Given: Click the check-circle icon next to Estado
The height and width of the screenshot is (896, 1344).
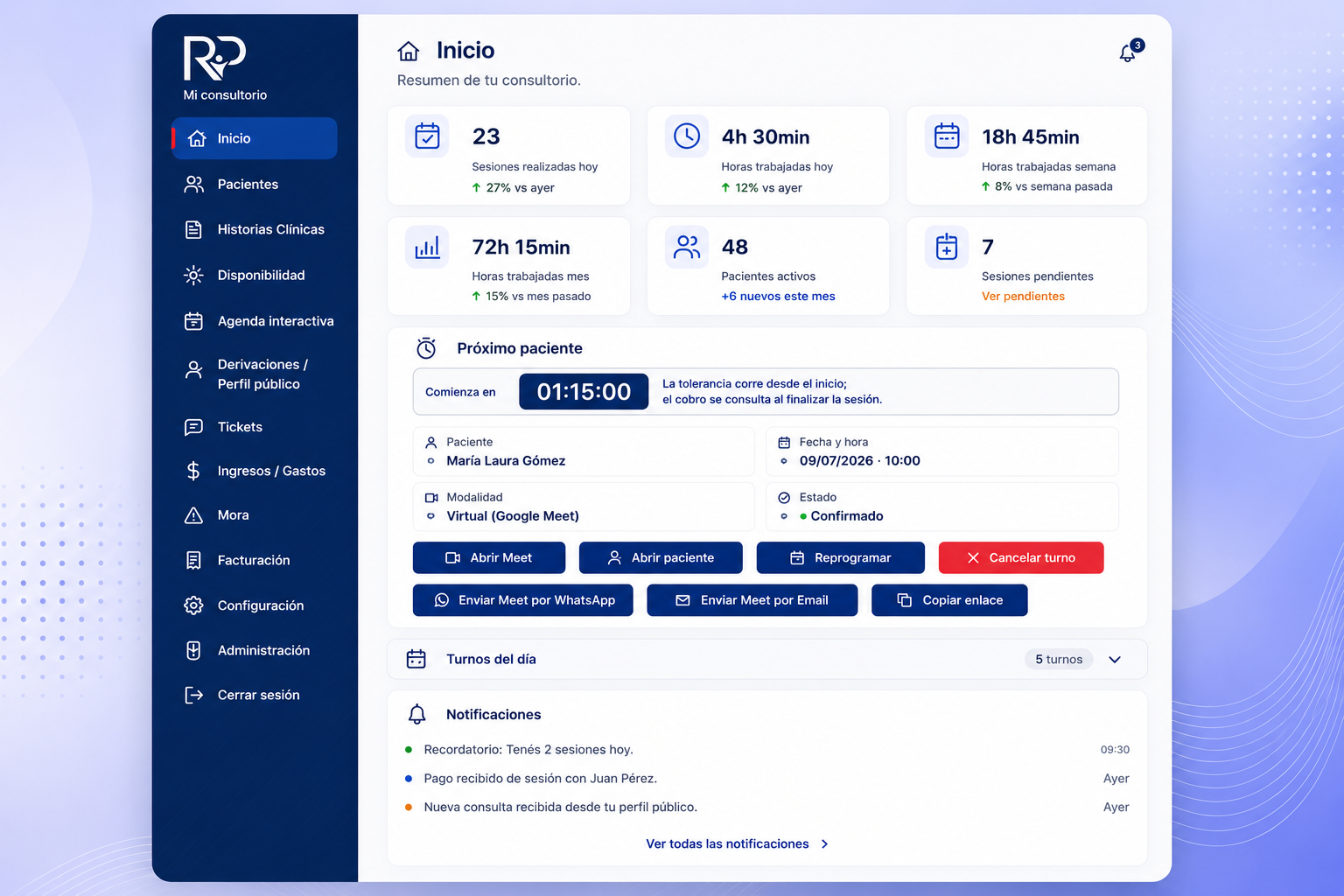Looking at the screenshot, I should click(784, 497).
